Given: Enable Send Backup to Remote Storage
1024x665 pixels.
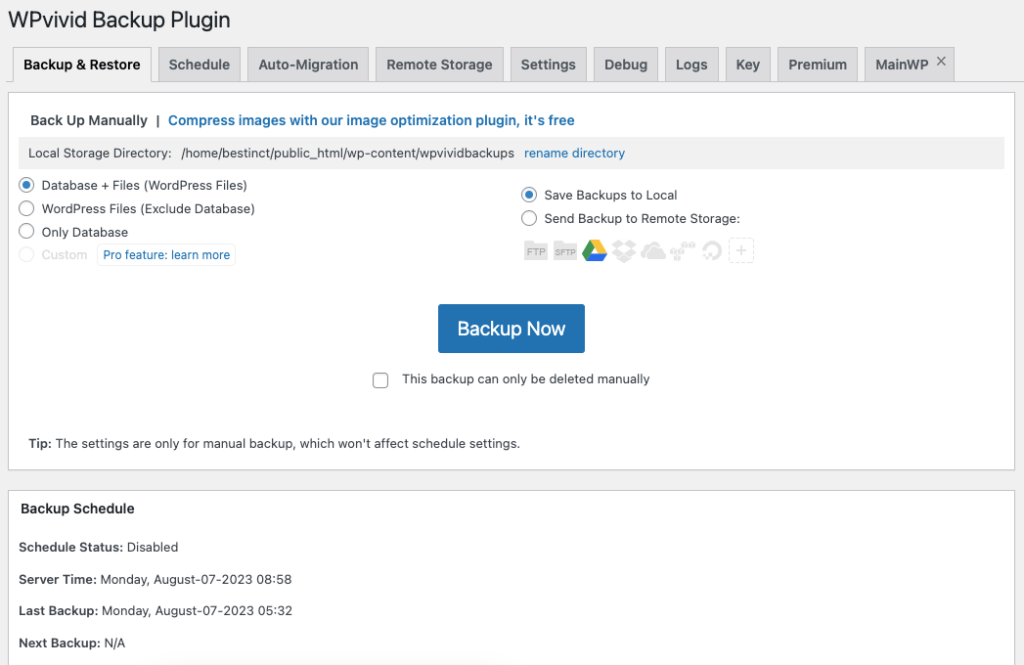Looking at the screenshot, I should point(528,218).
